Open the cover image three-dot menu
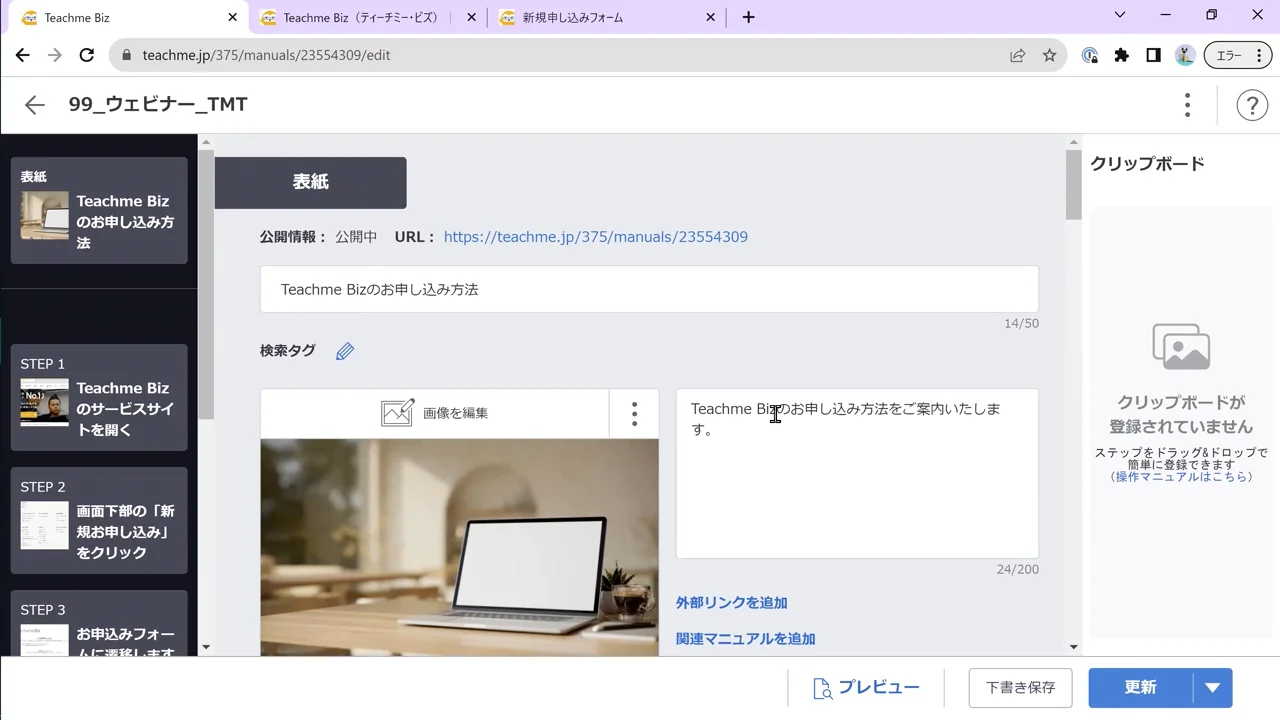Viewport: 1280px width, 720px height. pyautogui.click(x=634, y=414)
